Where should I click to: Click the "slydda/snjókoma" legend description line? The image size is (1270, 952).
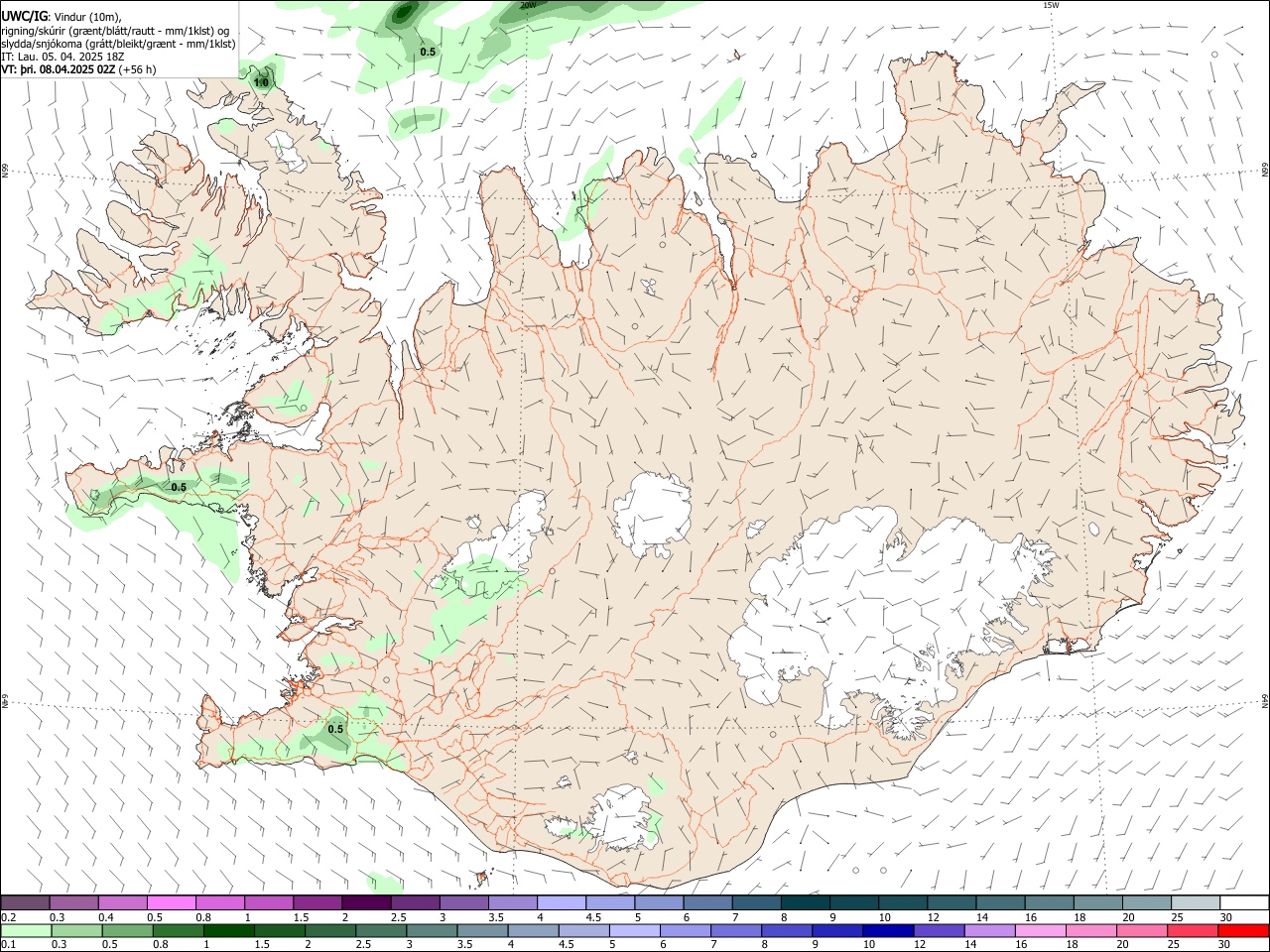118,44
